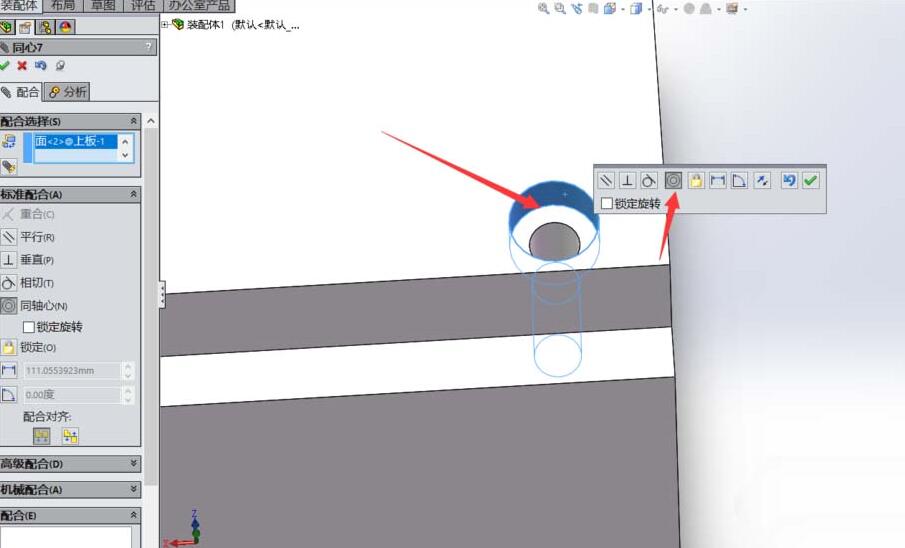Select Concentric mate in pop-up toolbar

click(673, 181)
